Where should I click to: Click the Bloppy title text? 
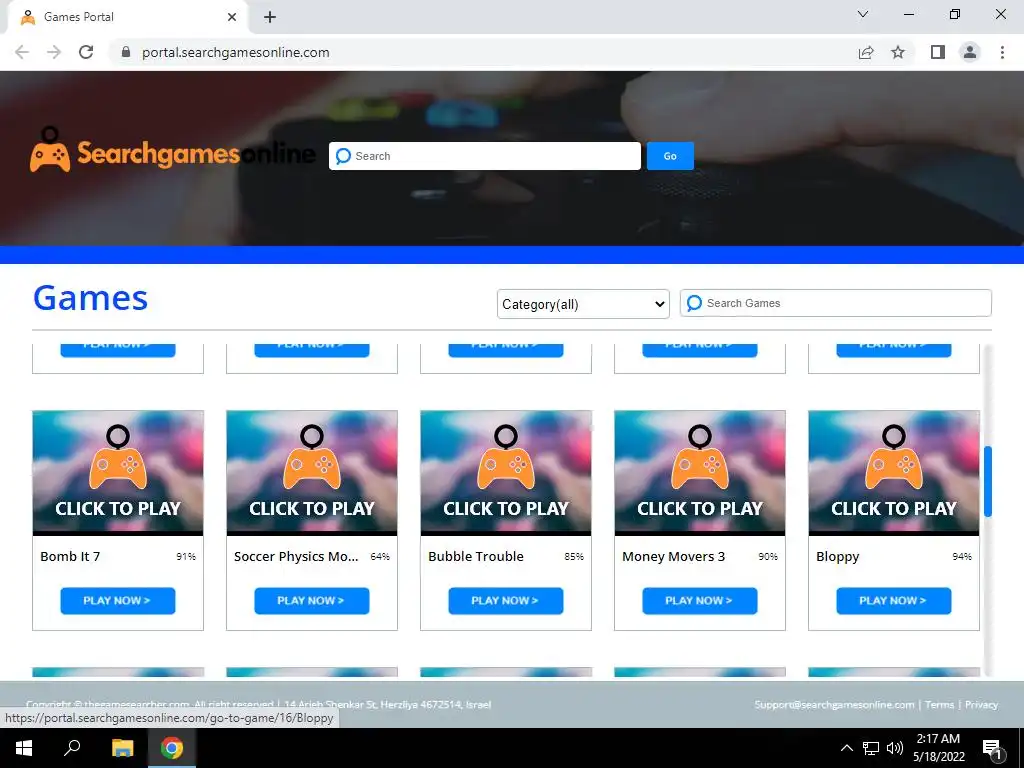838,557
